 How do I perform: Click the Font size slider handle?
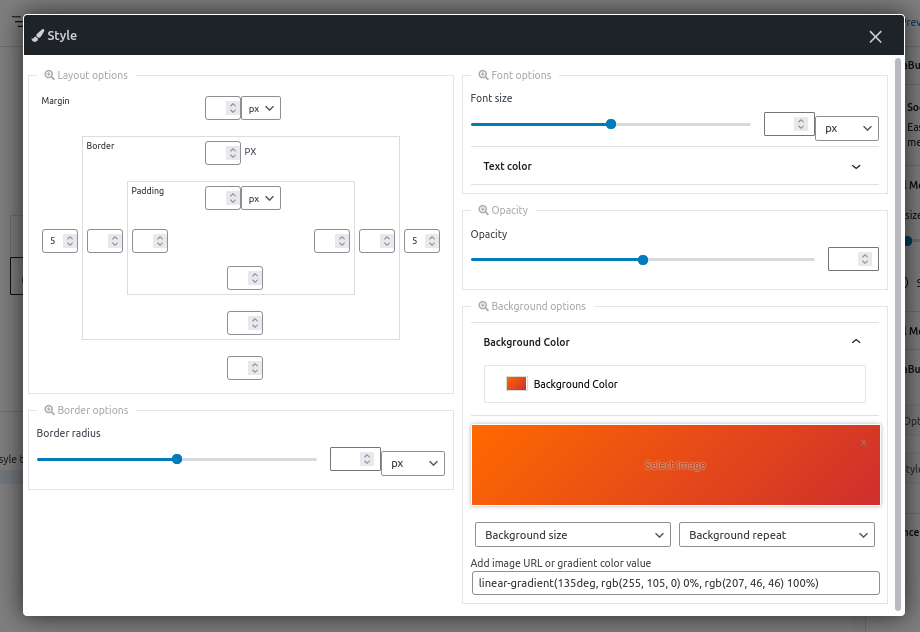(x=611, y=124)
